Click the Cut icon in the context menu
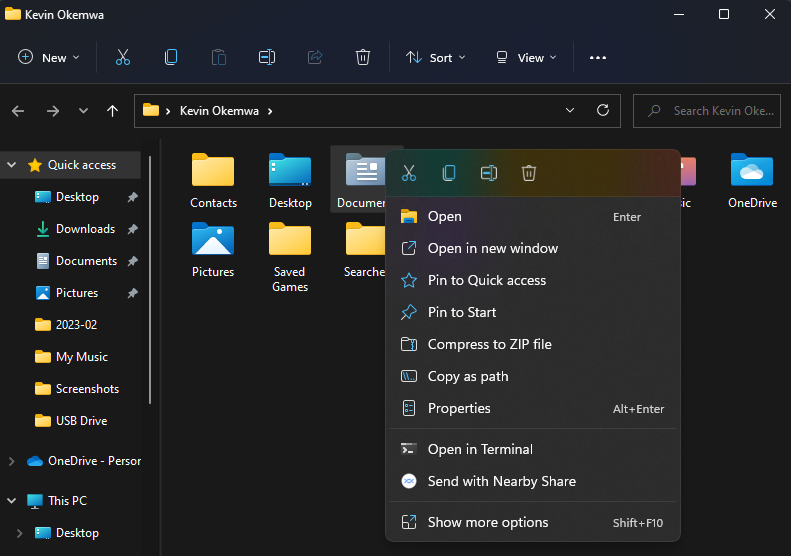791x556 pixels. [408, 173]
